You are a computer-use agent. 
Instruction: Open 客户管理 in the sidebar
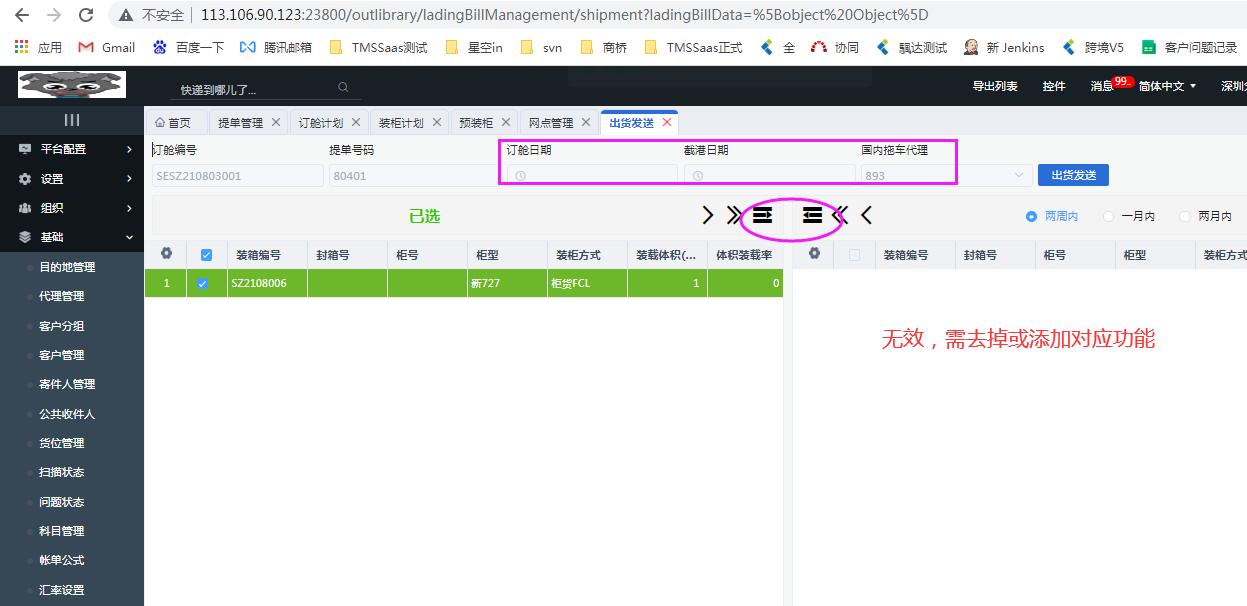tap(62, 355)
